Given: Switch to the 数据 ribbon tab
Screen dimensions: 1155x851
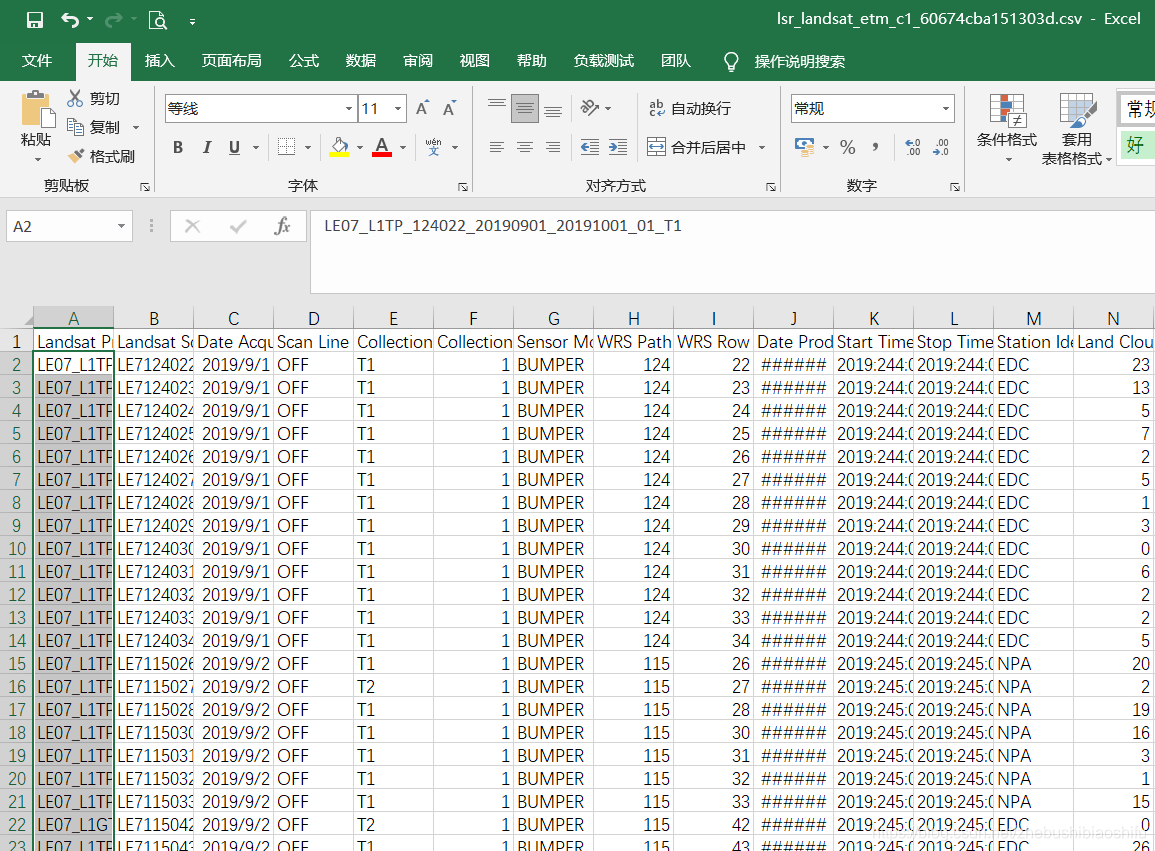Looking at the screenshot, I should pos(360,61).
